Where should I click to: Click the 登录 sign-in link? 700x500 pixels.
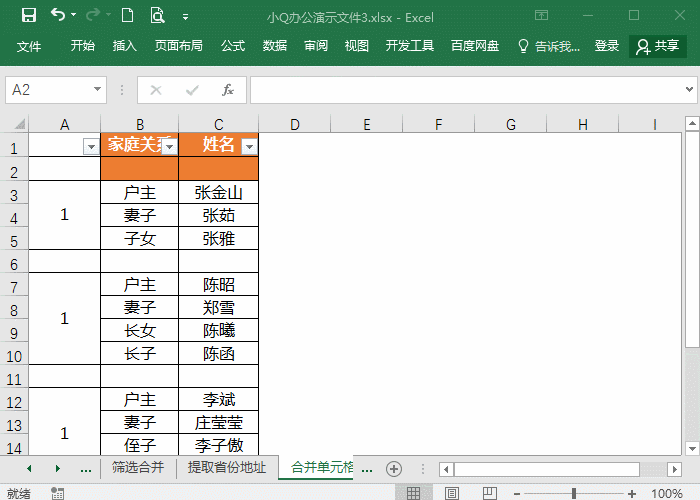pyautogui.click(x=607, y=46)
